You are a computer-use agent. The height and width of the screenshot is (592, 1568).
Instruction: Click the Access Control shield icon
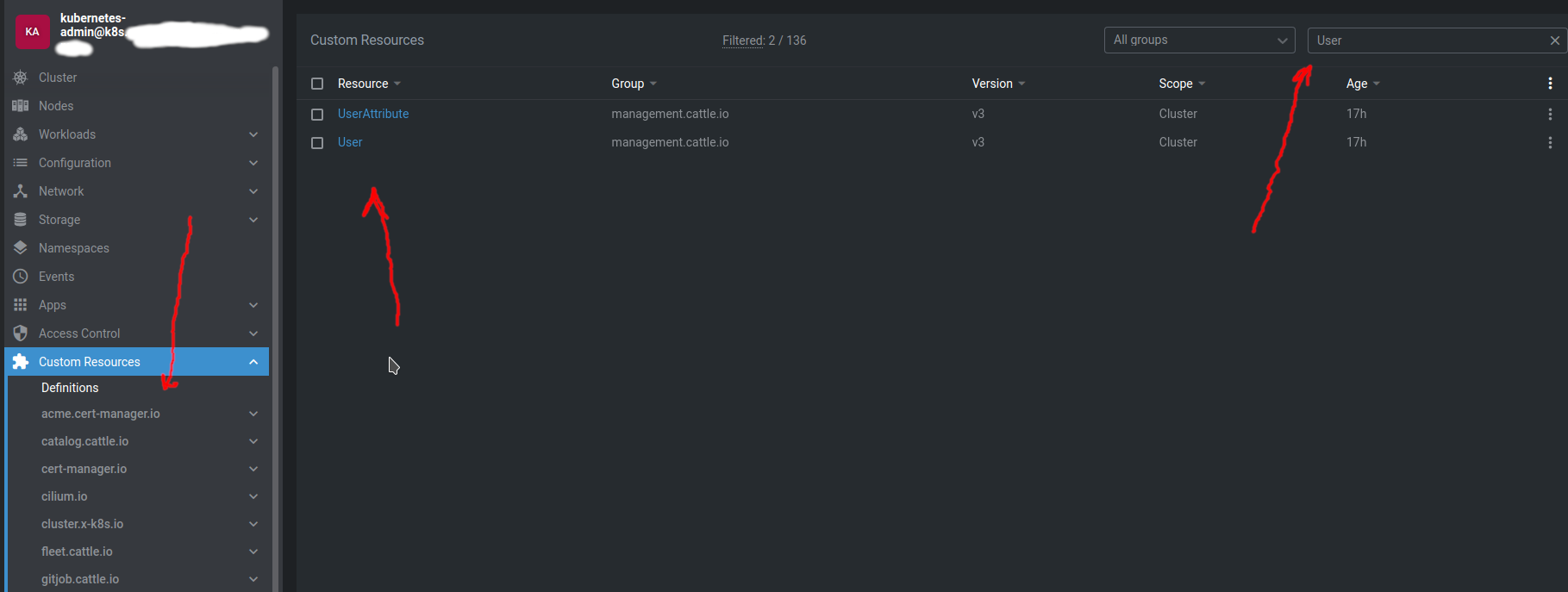21,333
